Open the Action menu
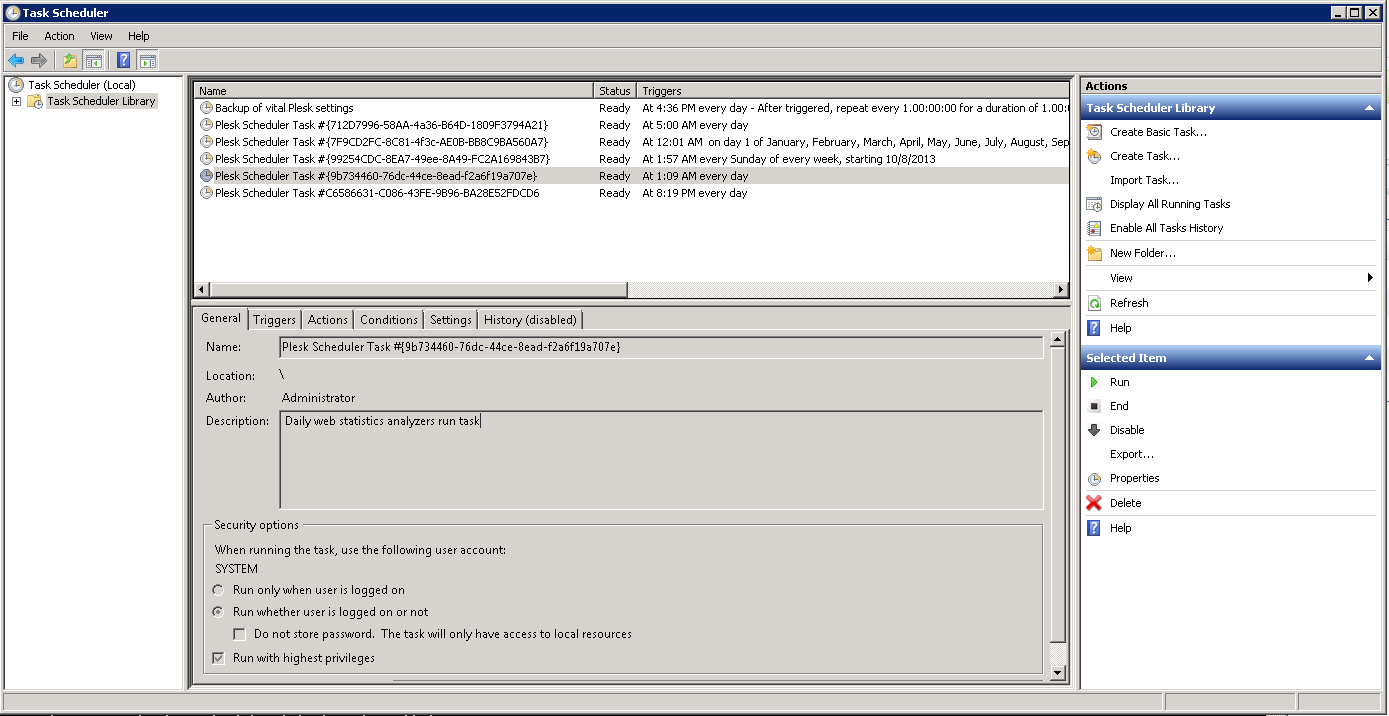The height and width of the screenshot is (716, 1389). [x=59, y=36]
